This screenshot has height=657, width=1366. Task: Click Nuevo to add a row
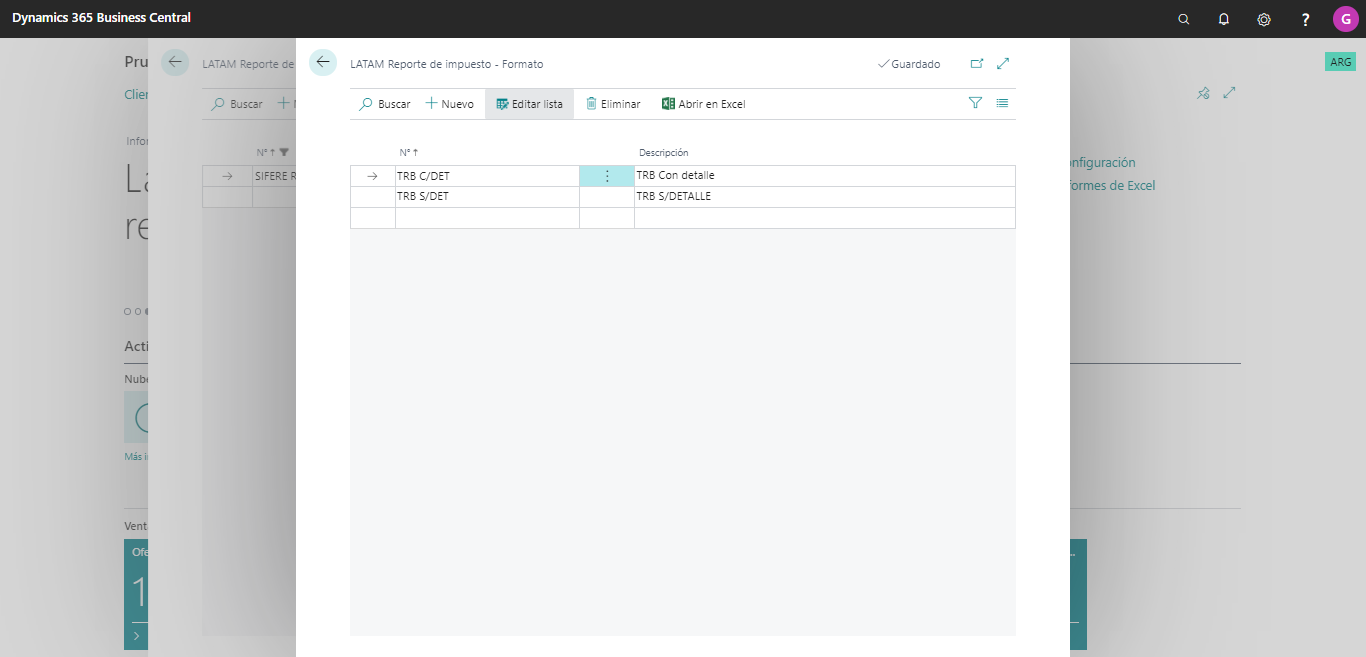pyautogui.click(x=450, y=104)
